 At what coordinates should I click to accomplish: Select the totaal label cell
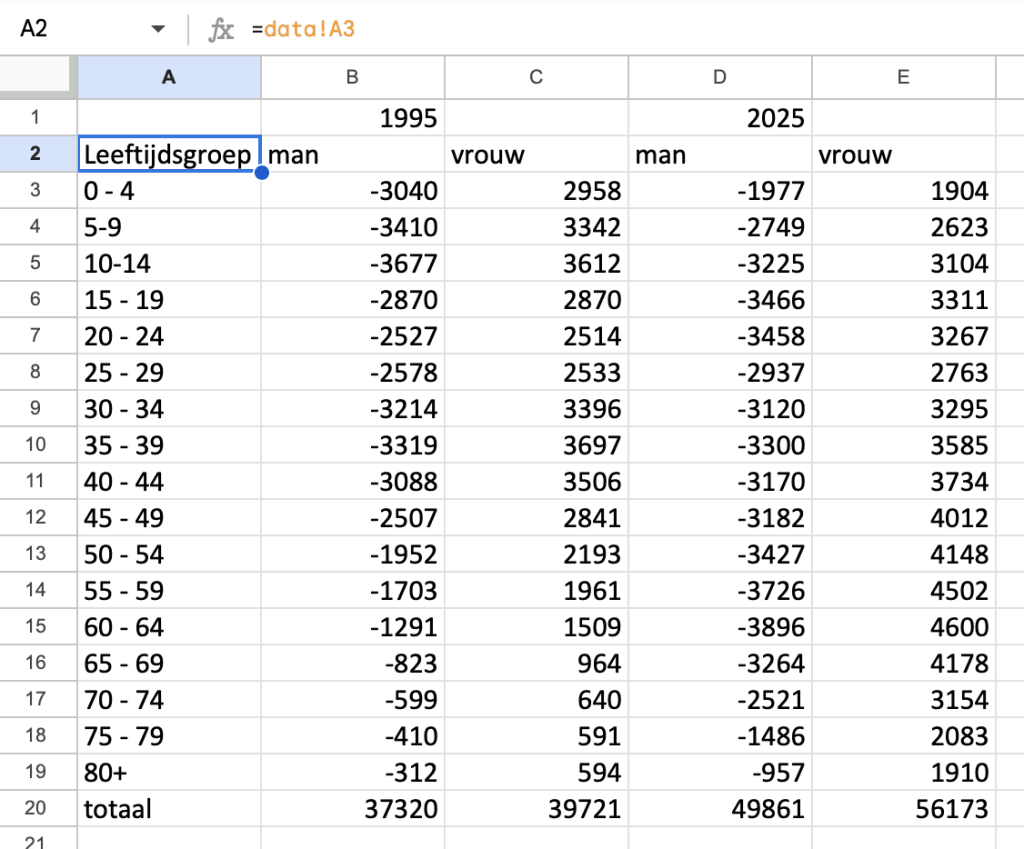click(169, 808)
